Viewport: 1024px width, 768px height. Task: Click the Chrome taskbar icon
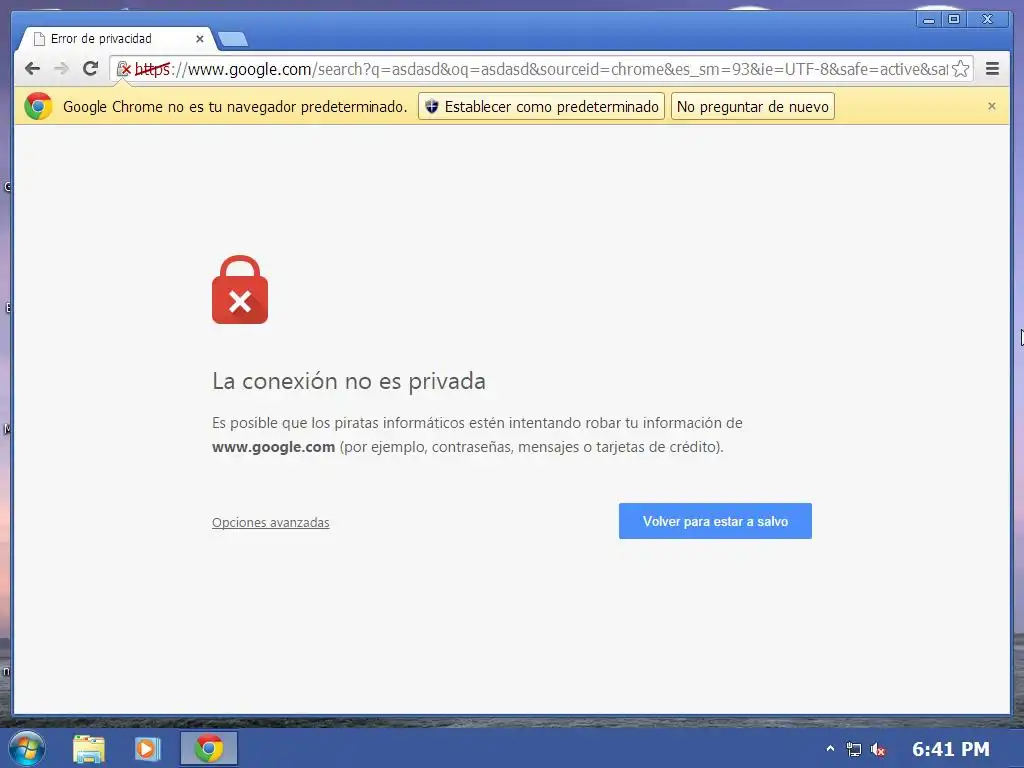click(x=209, y=748)
